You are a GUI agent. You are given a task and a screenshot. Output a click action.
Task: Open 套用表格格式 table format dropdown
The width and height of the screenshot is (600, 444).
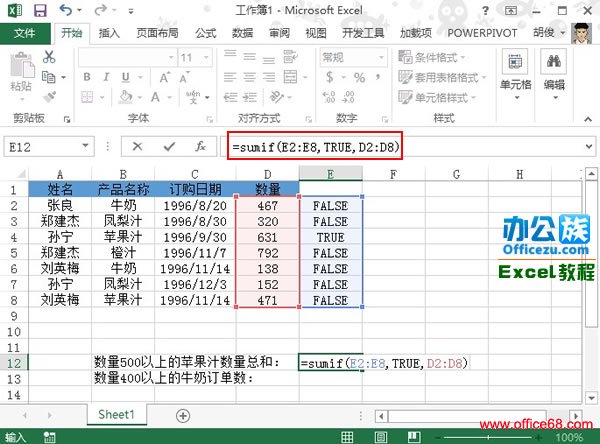[x=442, y=77]
